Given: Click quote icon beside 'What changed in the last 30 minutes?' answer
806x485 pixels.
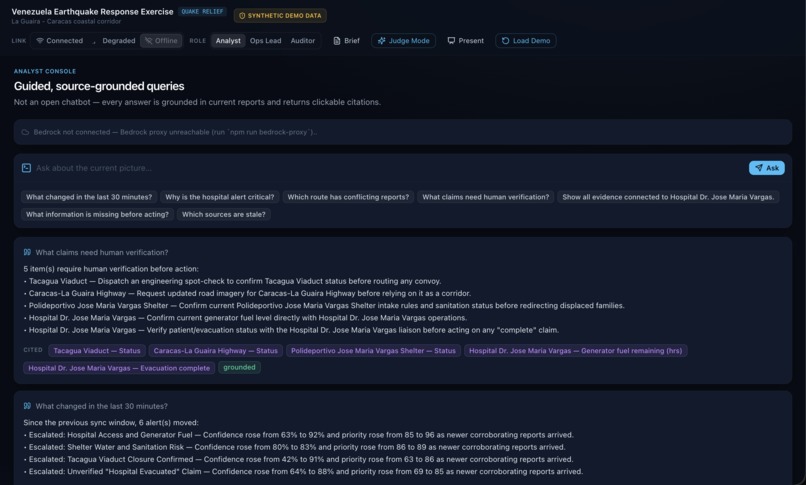Looking at the screenshot, I should pyautogui.click(x=27, y=406).
